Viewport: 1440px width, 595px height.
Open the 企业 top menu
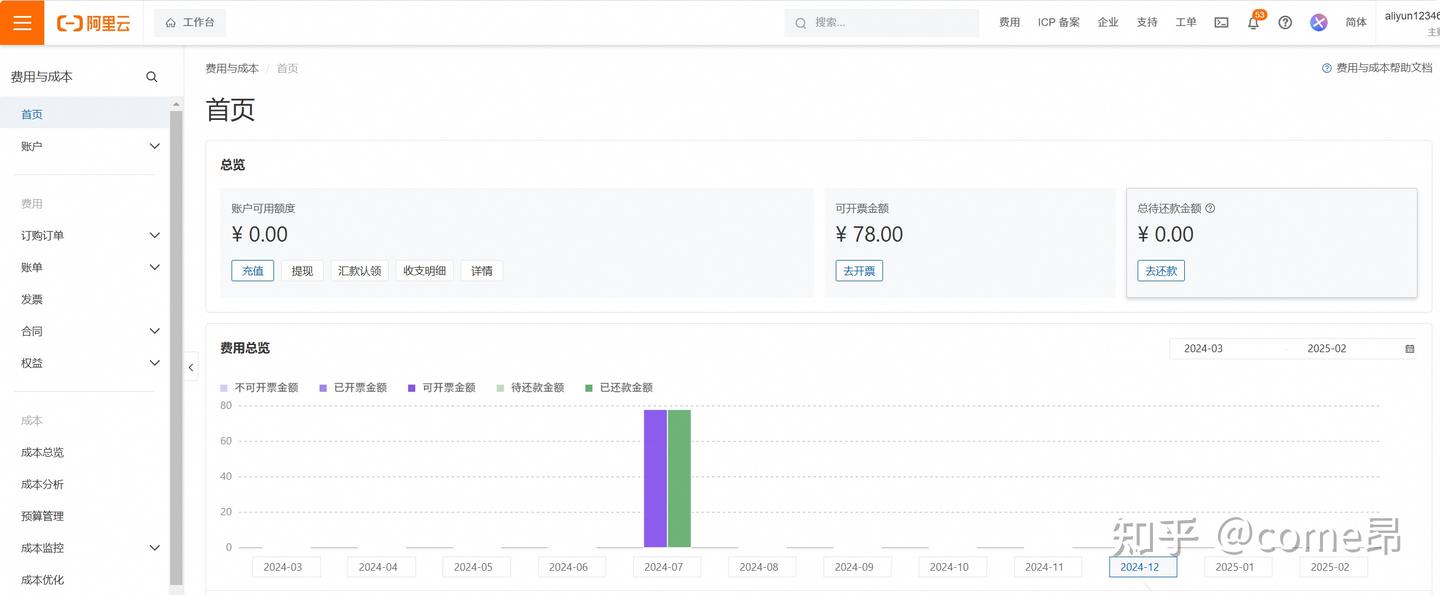(x=1108, y=23)
